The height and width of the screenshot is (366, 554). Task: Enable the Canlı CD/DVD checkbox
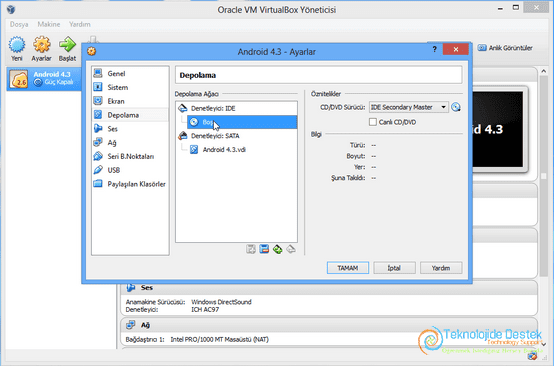373,122
